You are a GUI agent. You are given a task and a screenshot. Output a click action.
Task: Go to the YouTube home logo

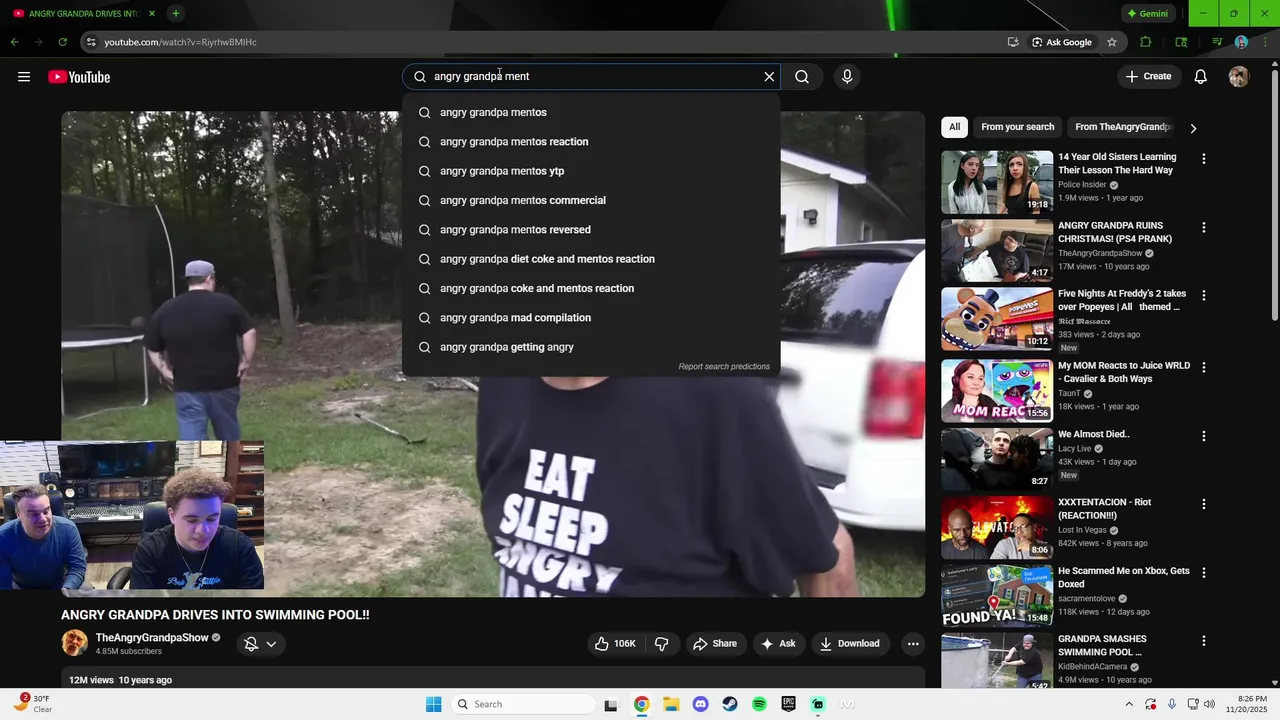tap(79, 77)
